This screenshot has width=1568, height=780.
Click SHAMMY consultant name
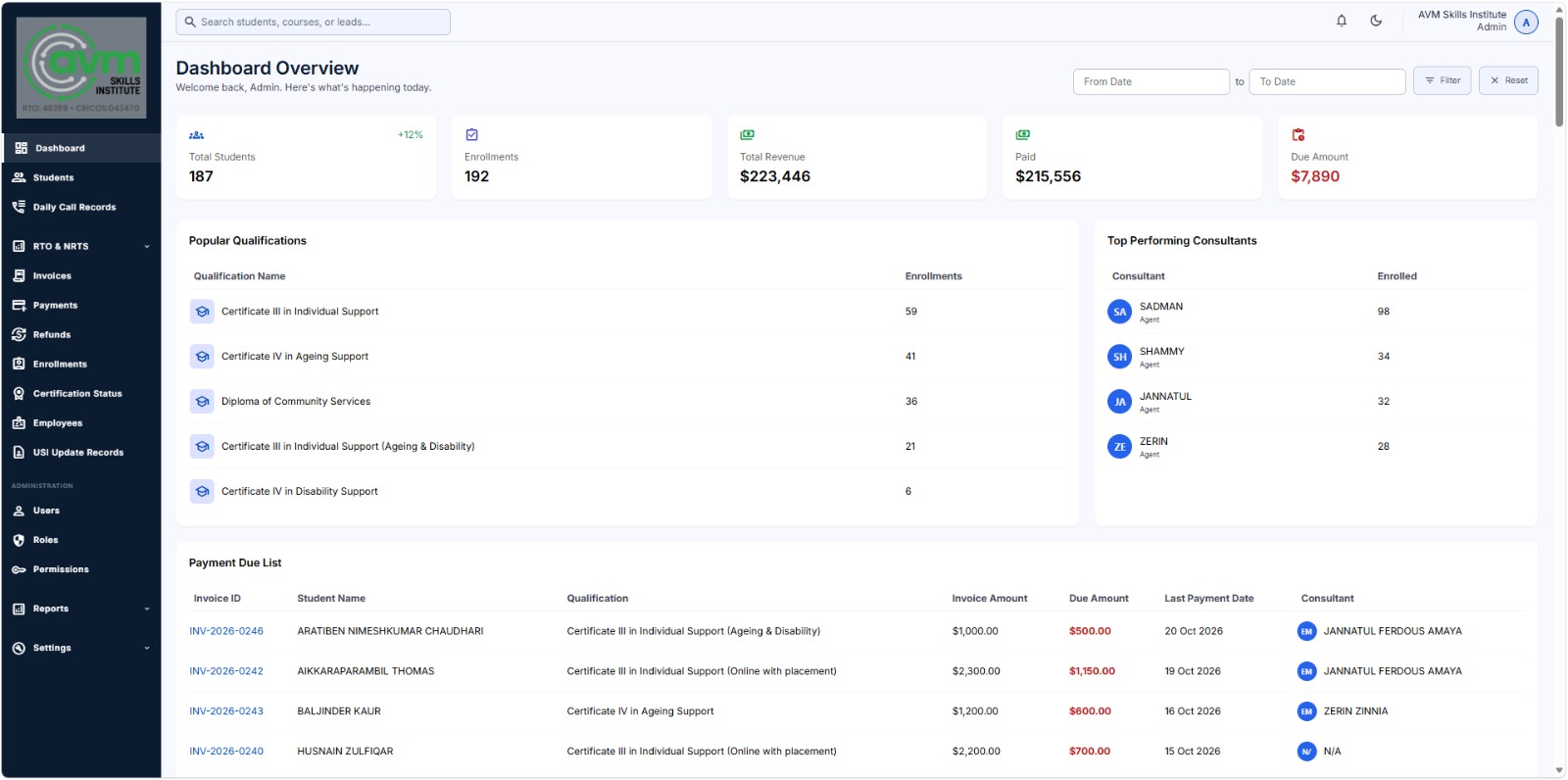1161,351
